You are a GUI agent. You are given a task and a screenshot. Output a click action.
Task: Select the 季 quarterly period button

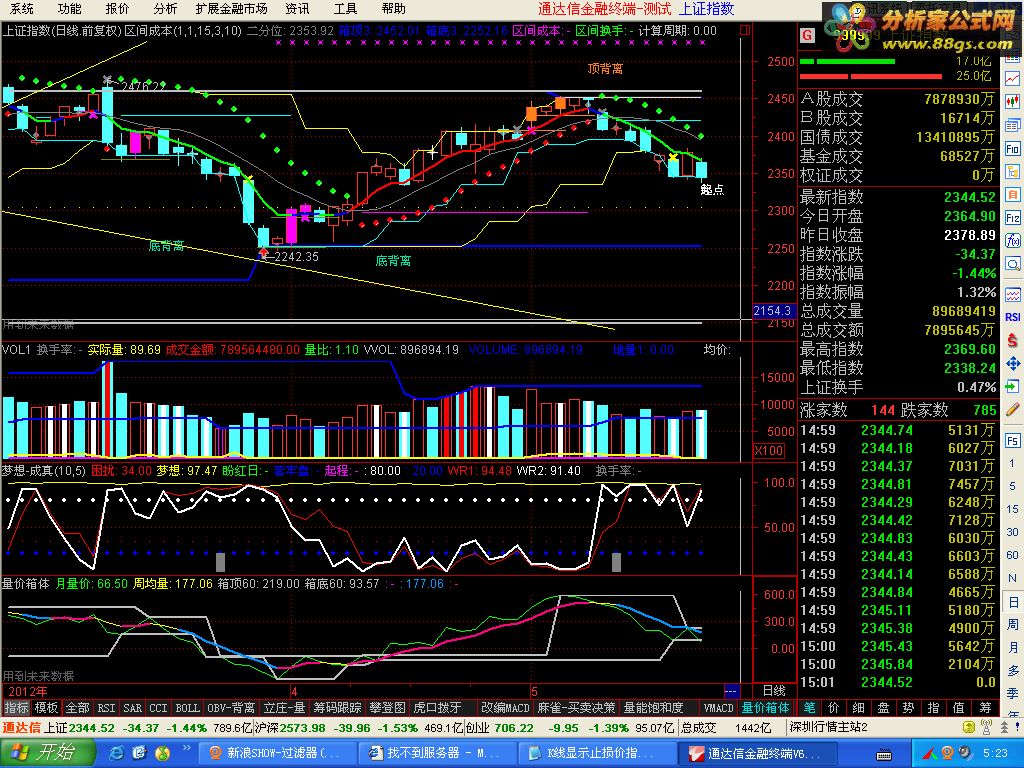tap(1013, 694)
